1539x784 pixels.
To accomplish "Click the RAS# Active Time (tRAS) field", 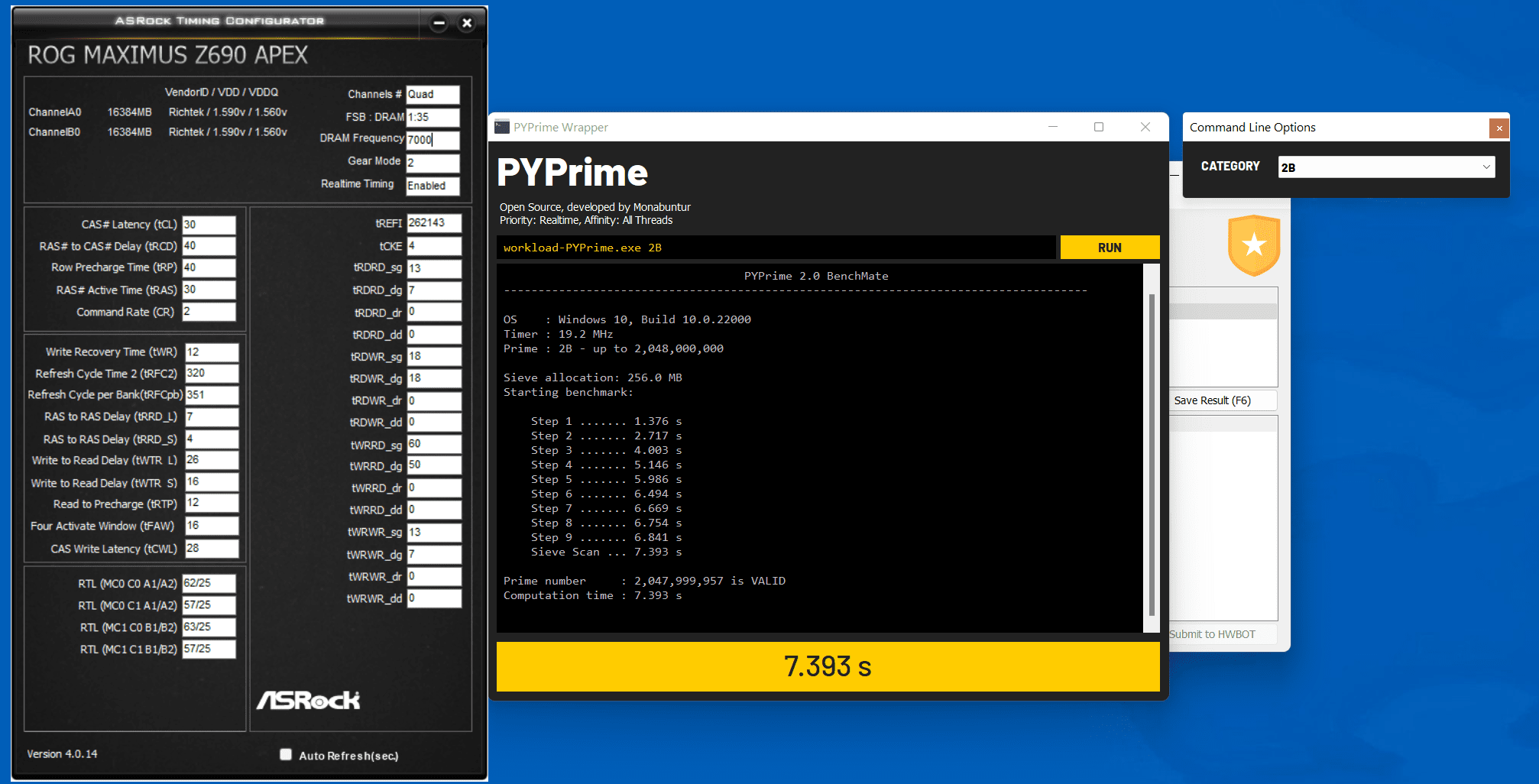I will click(x=209, y=290).
